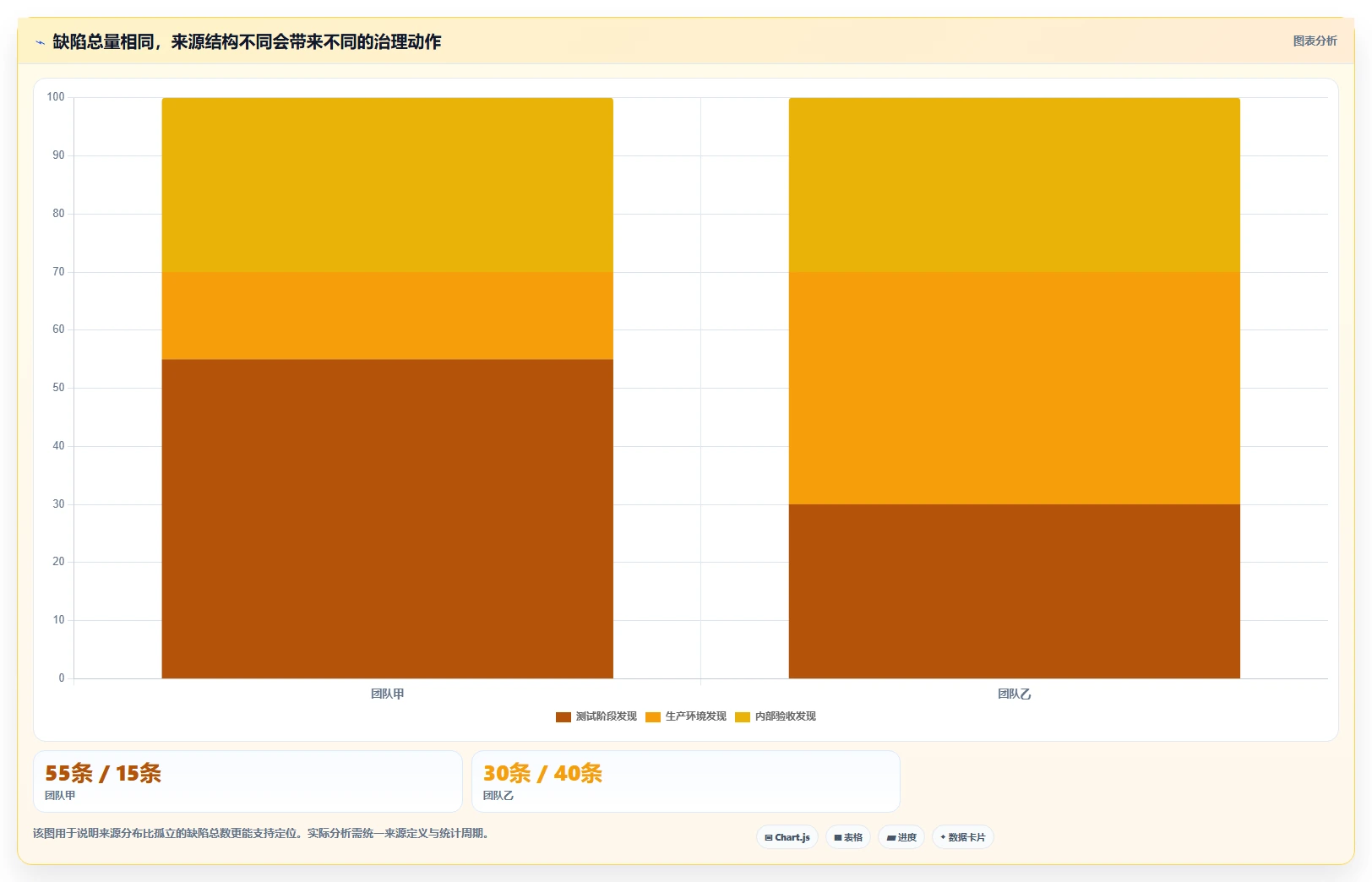Click 团队甲's orange 生产环境 bar segment
The image size is (1372, 882).
pos(387,316)
